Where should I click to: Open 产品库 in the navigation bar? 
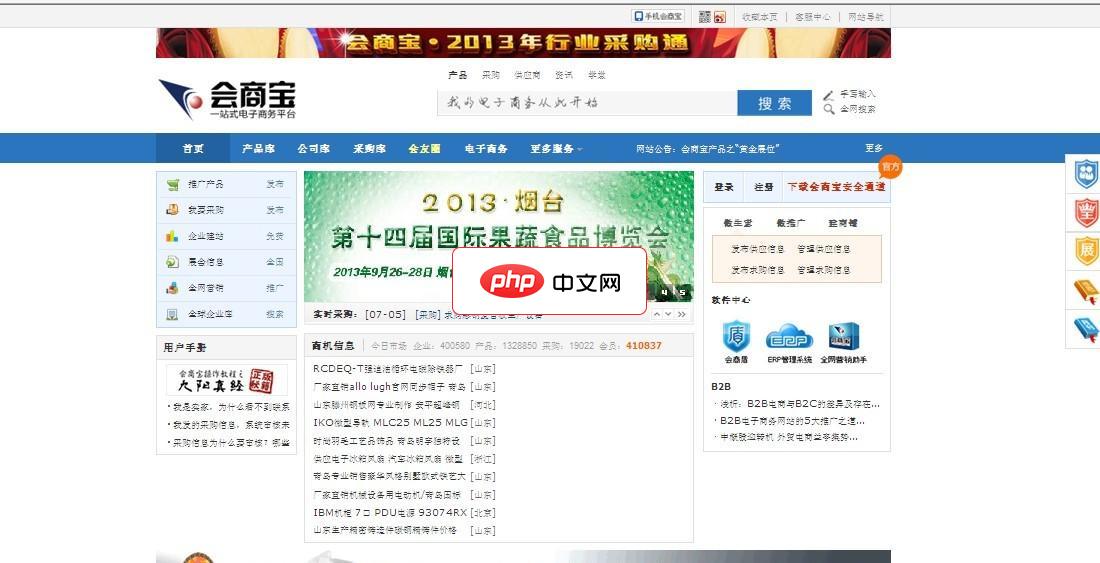click(x=258, y=149)
